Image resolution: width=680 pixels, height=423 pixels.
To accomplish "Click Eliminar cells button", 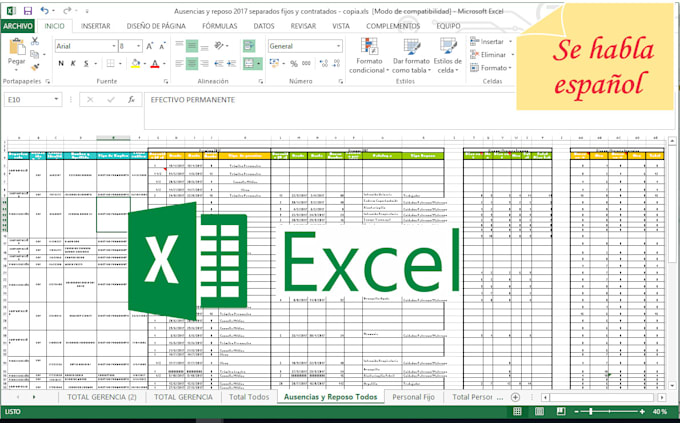I will (489, 55).
